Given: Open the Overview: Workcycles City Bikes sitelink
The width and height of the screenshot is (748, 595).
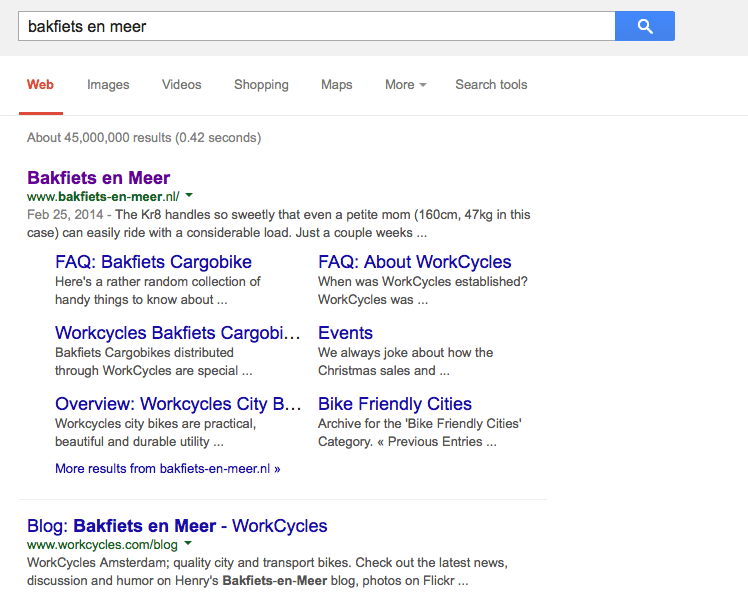Looking at the screenshot, I should pyautogui.click(x=177, y=404).
